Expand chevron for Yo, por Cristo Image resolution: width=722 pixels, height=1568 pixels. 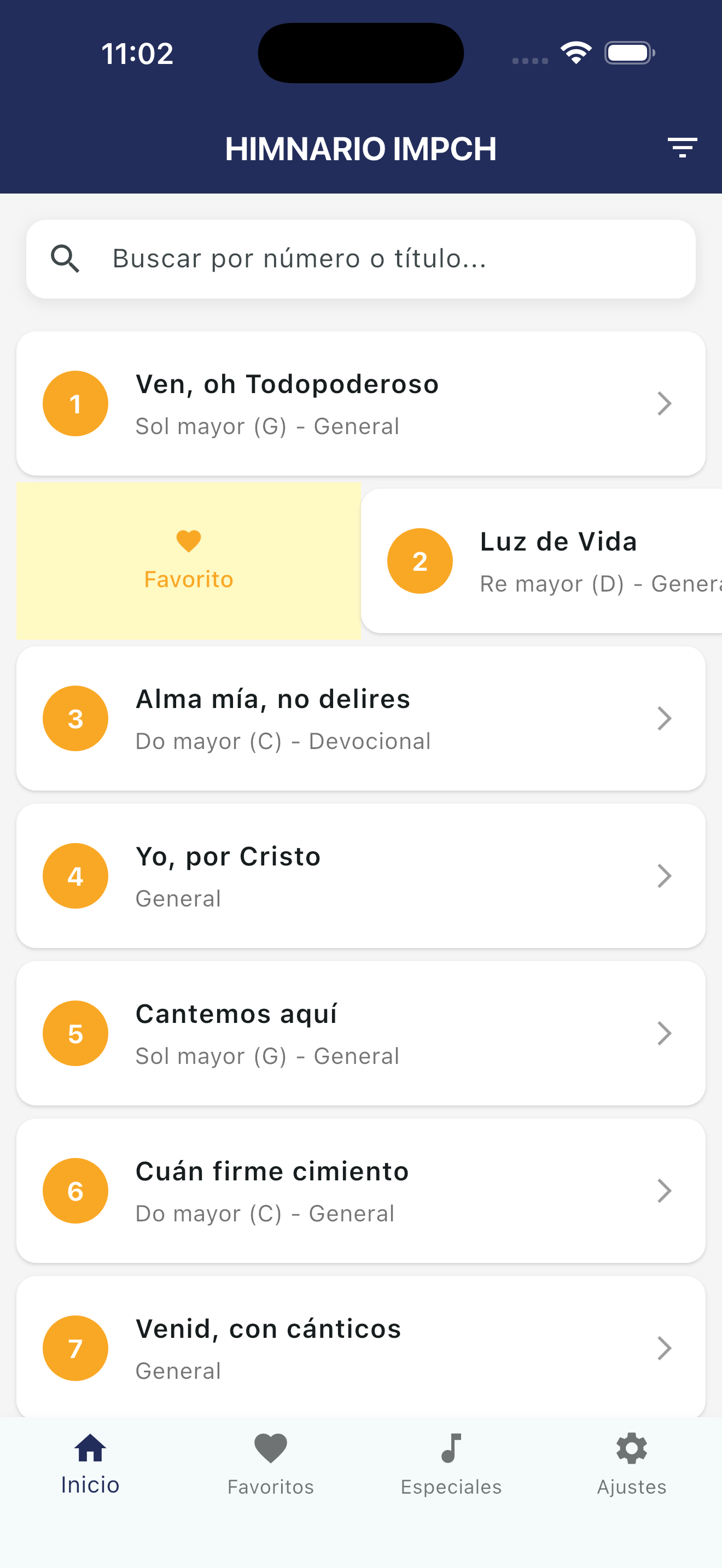click(x=664, y=876)
